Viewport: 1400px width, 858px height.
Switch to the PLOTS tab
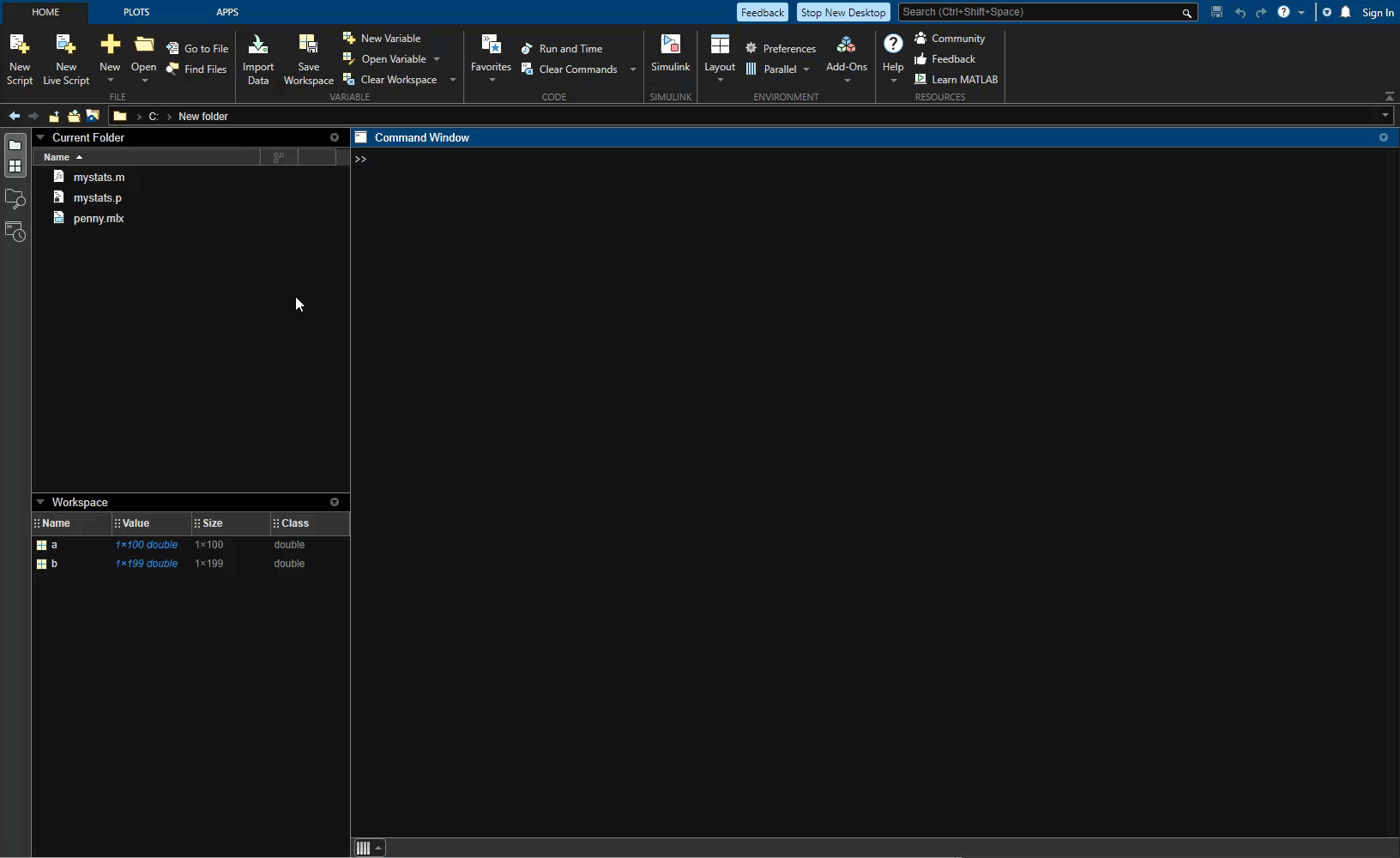[x=136, y=12]
